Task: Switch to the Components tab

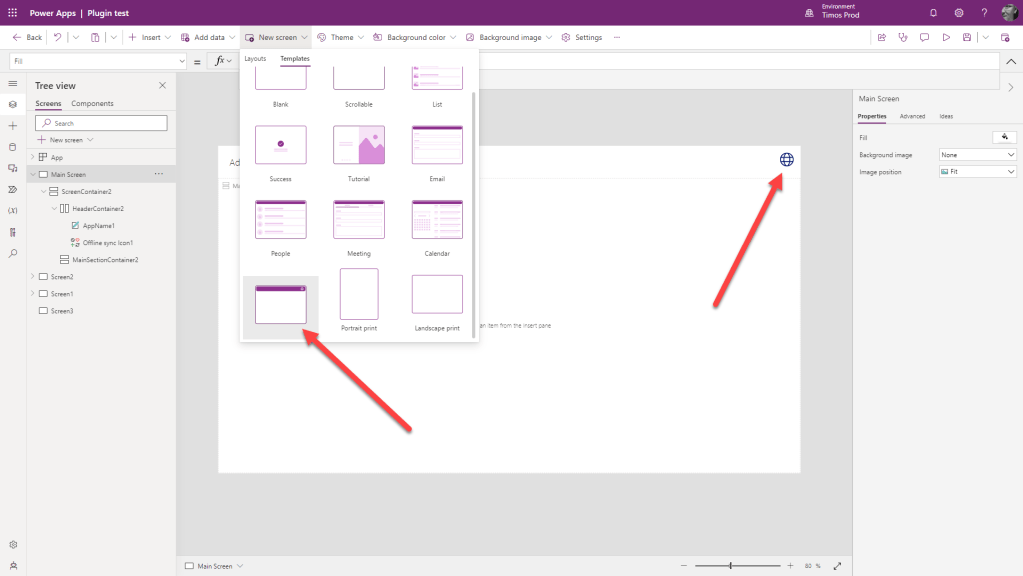Action: [x=92, y=104]
